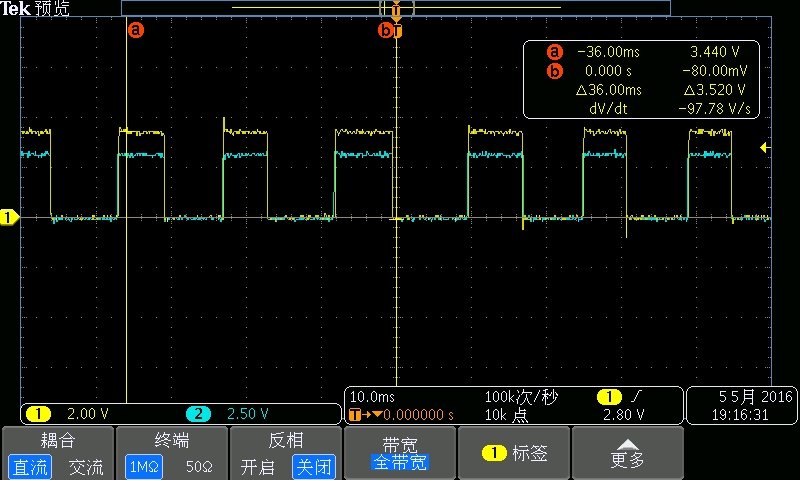Click the Δ36.00ms time delta
Viewport: 800px width, 480px height.
[609, 90]
